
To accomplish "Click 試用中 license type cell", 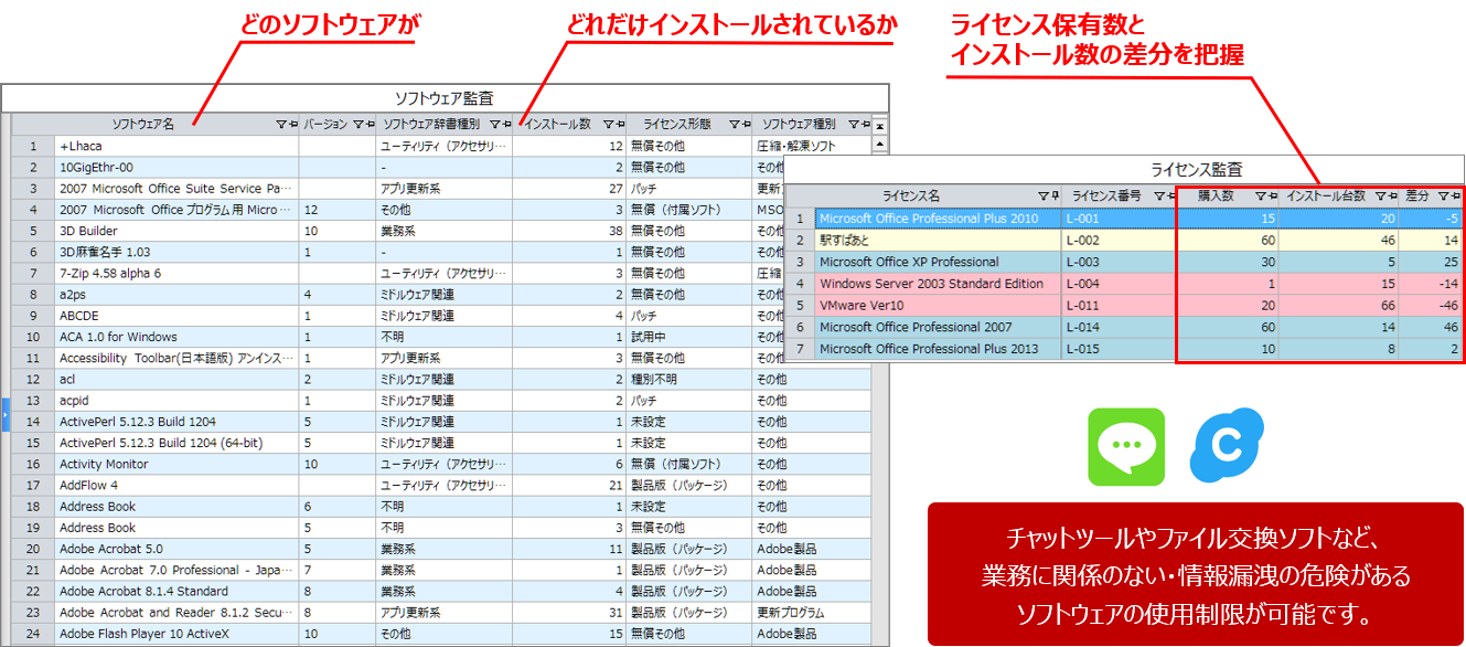I will (688, 336).
